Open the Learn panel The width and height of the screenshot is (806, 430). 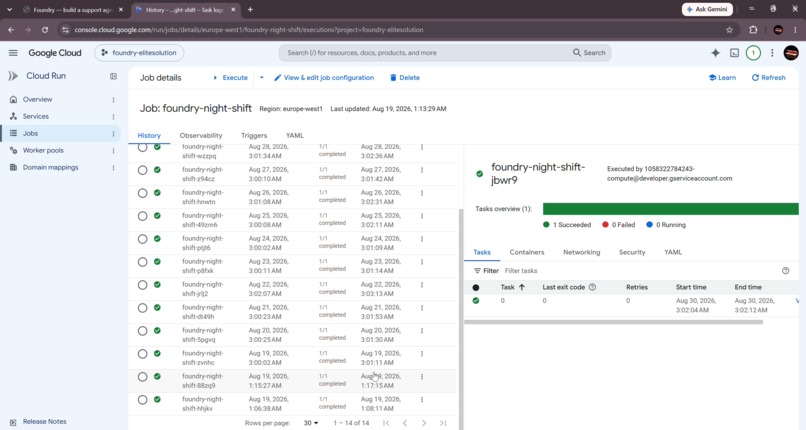point(722,78)
